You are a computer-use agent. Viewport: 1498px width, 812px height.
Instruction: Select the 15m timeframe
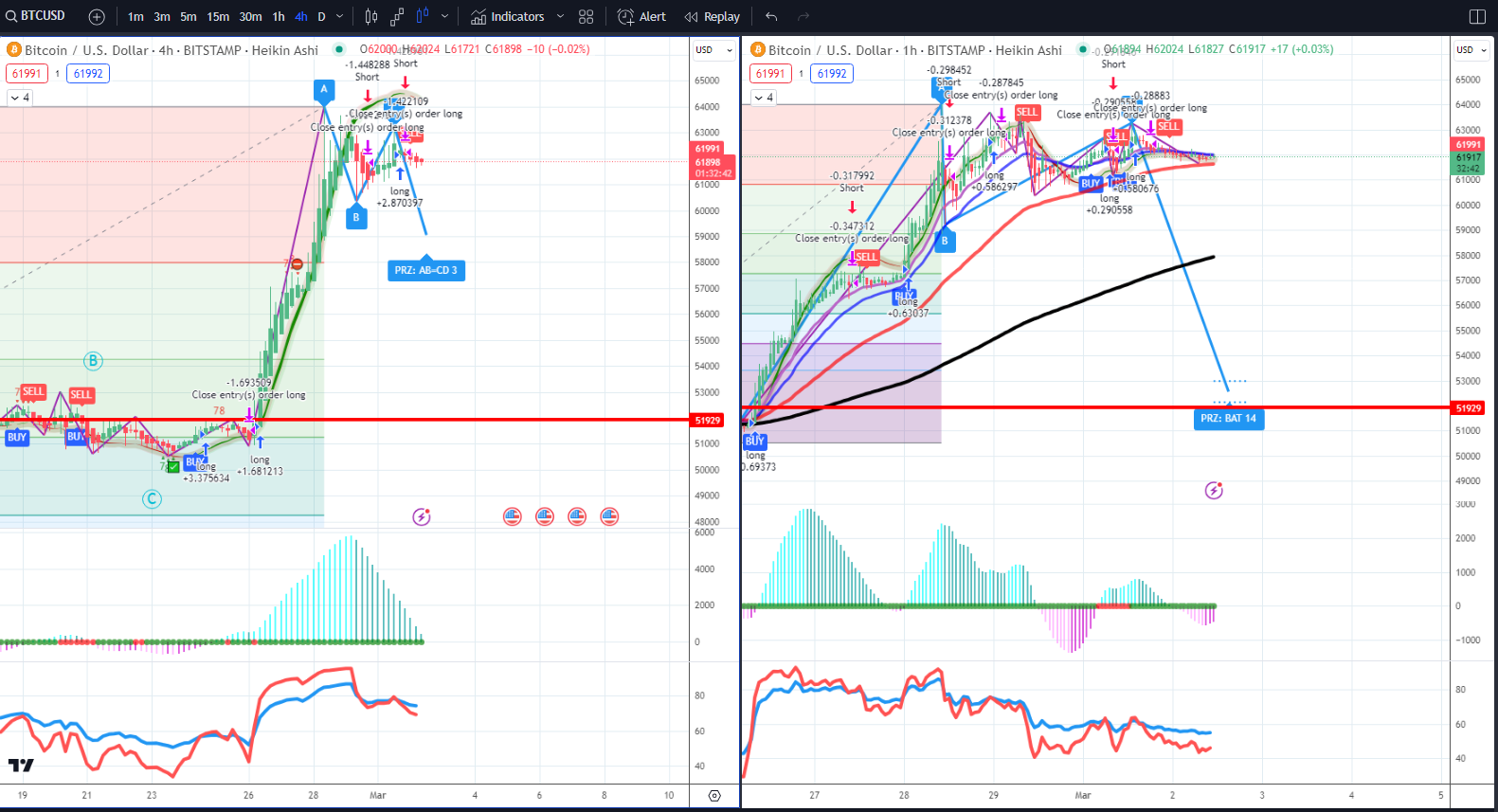pyautogui.click(x=218, y=16)
